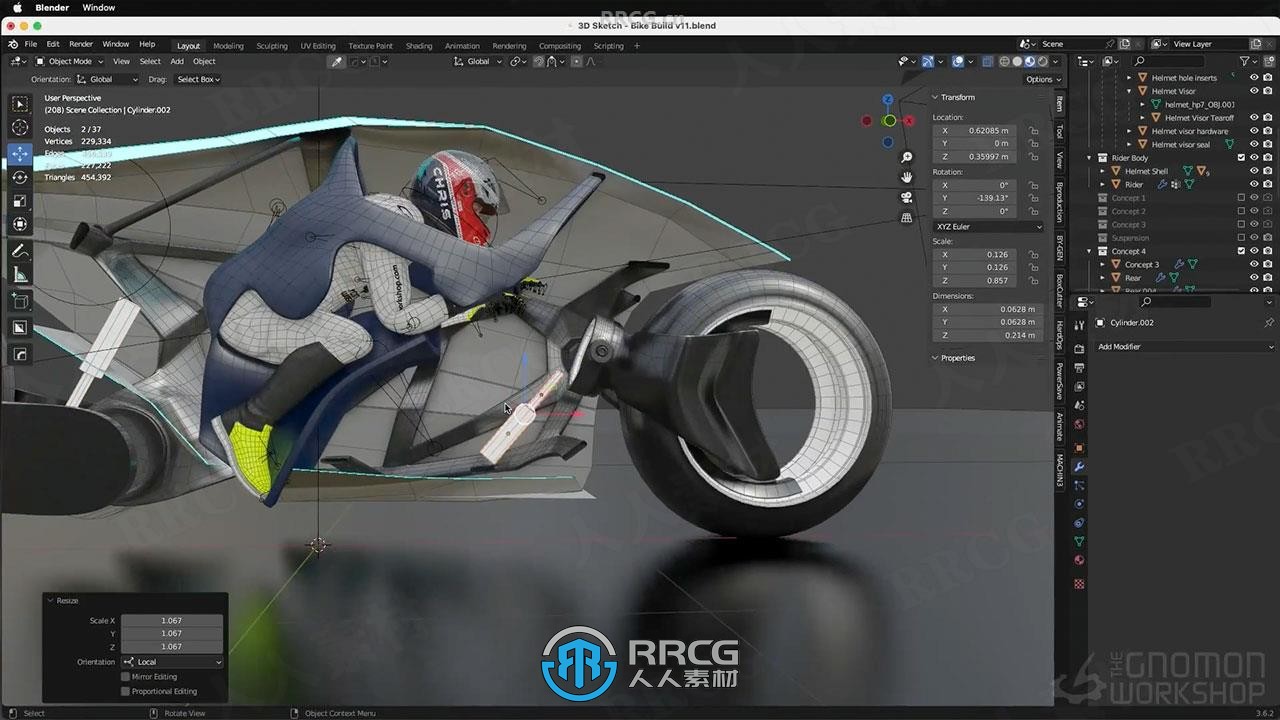
Task: Enable the Mirror Editing checkbox
Action: [125, 677]
